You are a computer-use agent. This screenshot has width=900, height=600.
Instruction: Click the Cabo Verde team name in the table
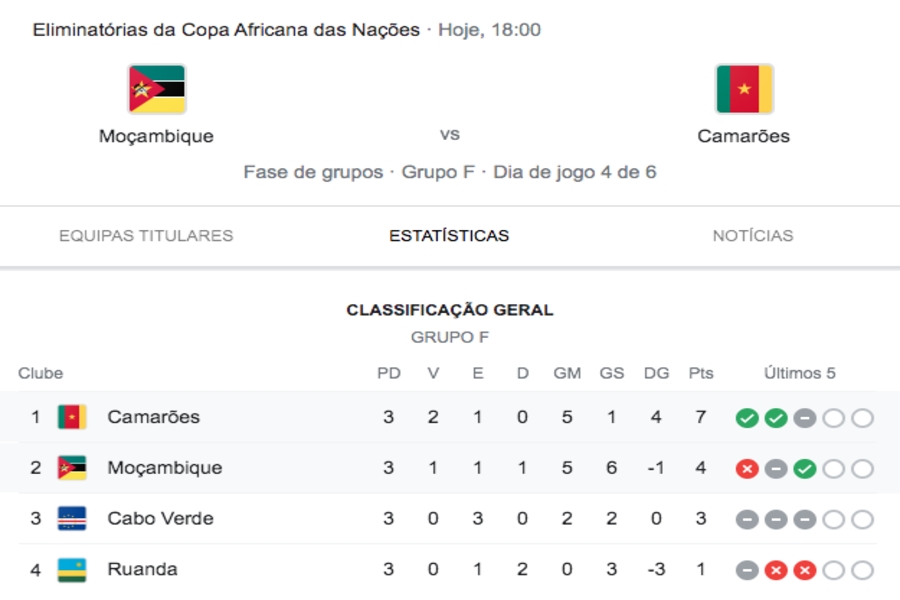(160, 518)
